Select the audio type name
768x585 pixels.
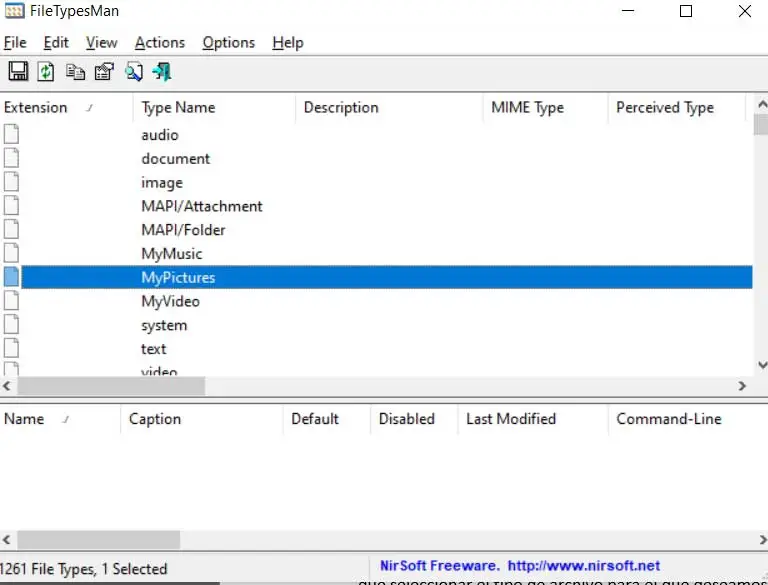(x=160, y=135)
